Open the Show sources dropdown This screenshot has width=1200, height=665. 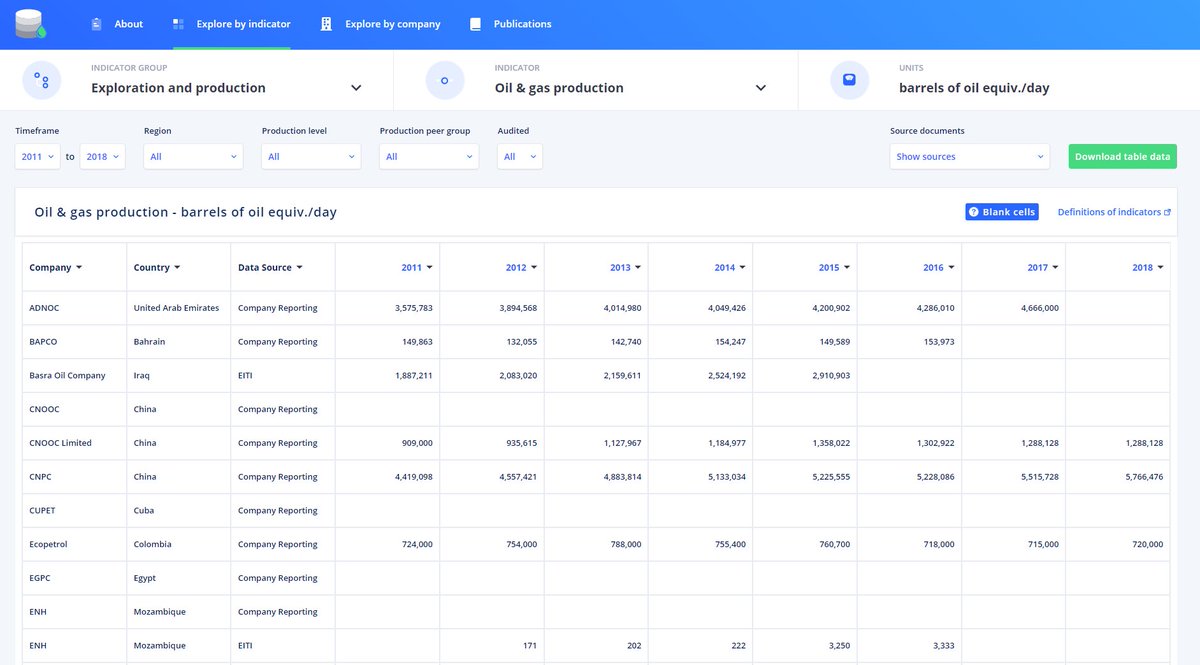pos(970,157)
